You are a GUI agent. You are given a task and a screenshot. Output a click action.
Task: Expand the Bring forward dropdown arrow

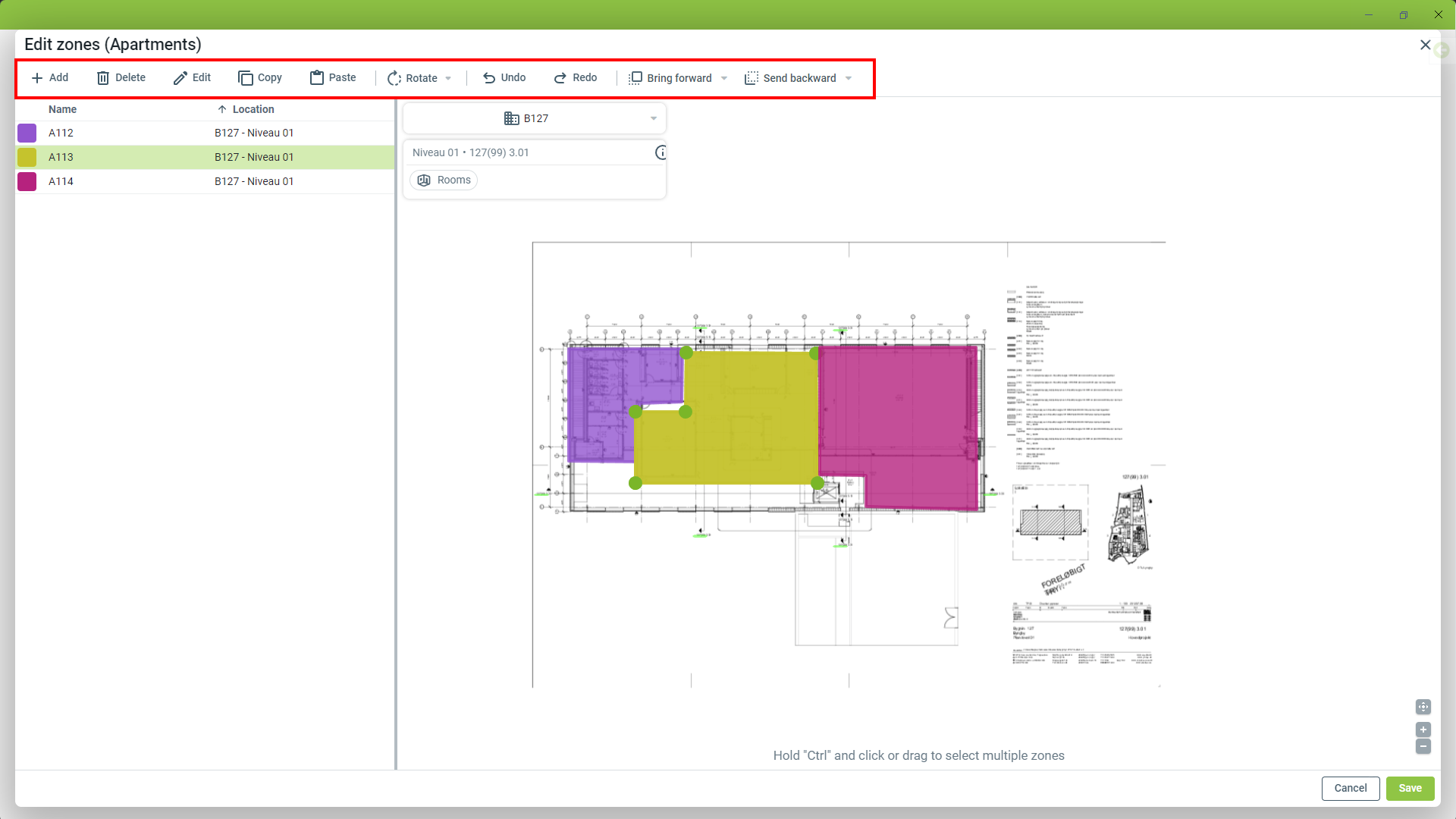(x=724, y=79)
